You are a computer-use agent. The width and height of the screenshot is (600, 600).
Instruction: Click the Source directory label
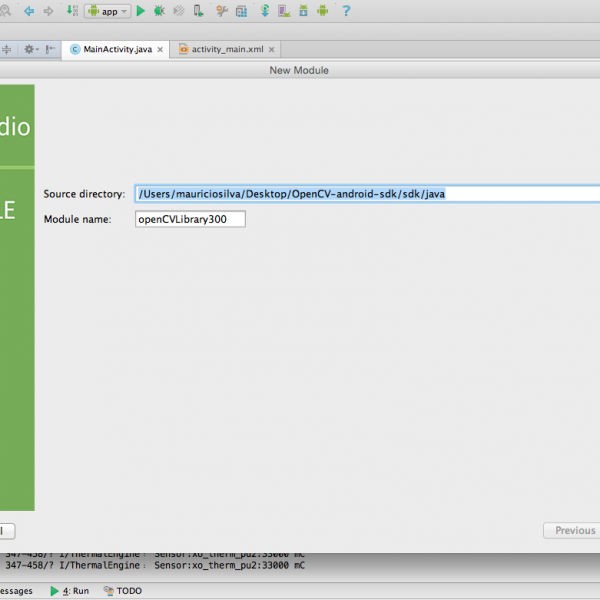tap(84, 194)
